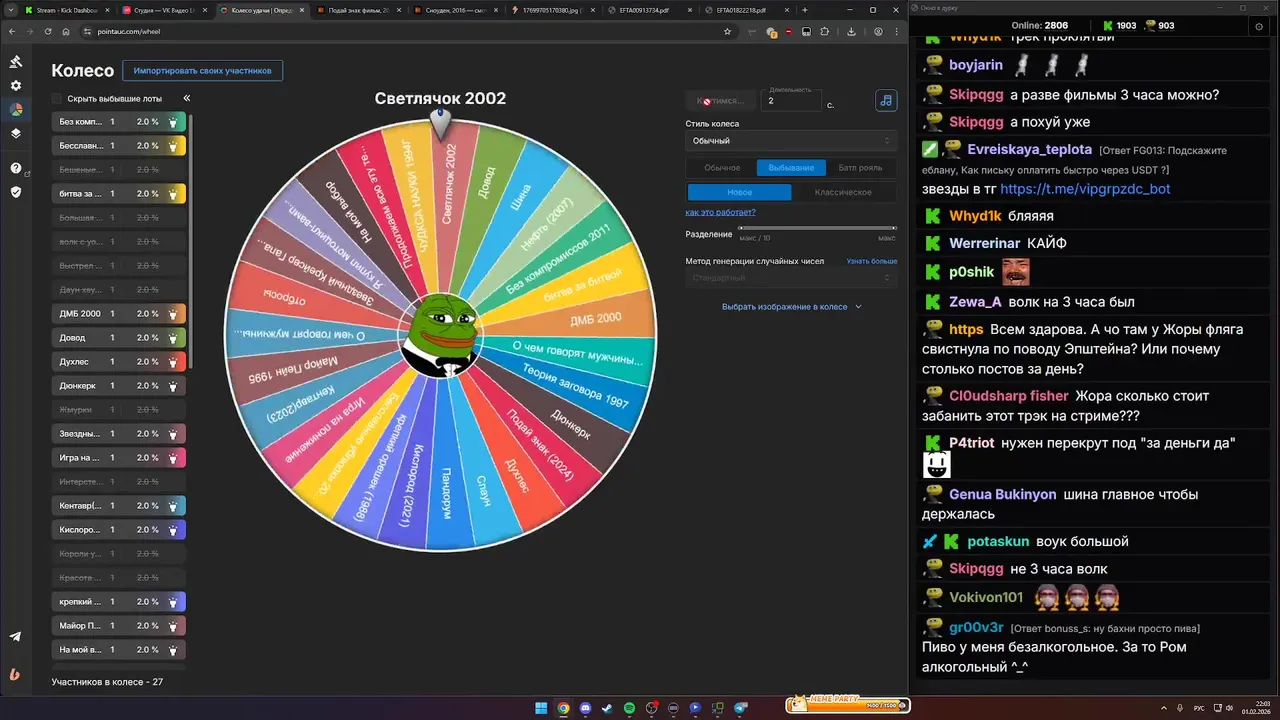This screenshot has width=1280, height=720.
Task: Click the light bulb icon for Бесславн... lot
Action: (173, 146)
